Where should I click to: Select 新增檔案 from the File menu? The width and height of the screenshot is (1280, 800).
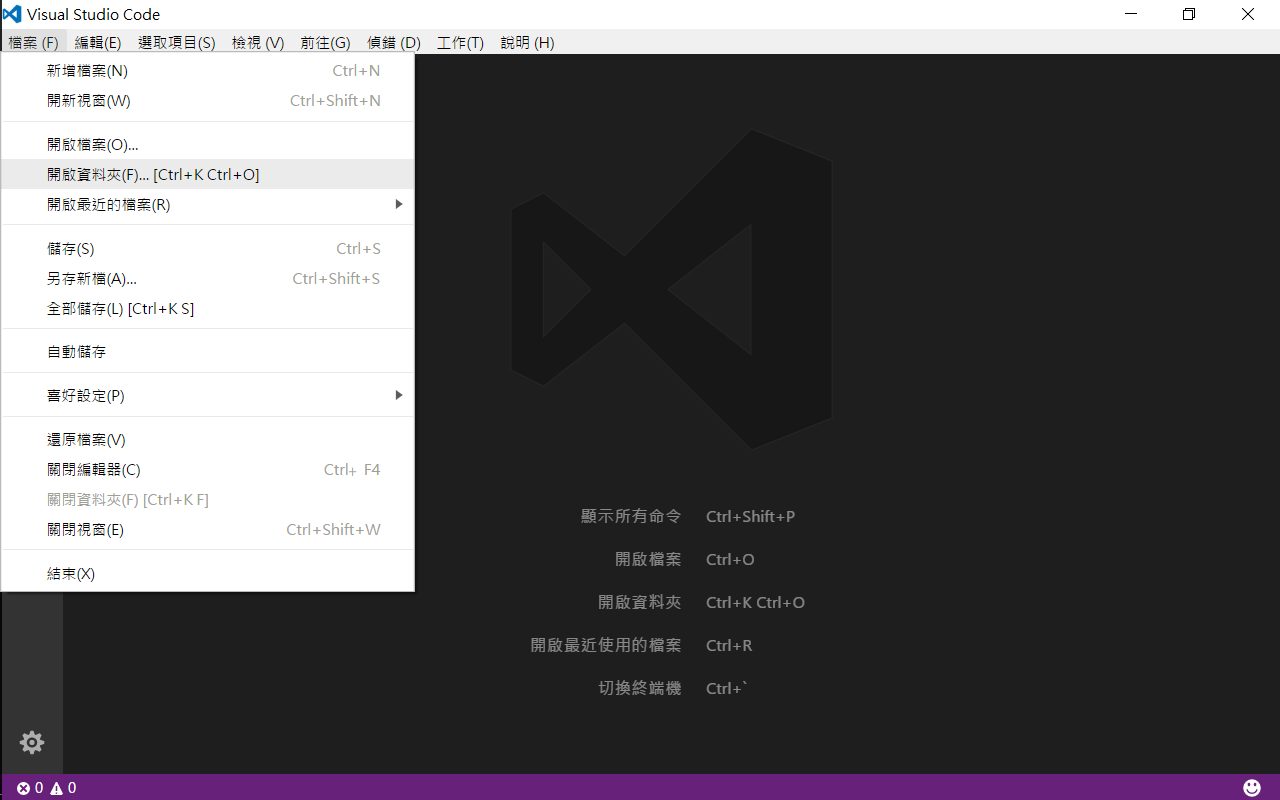86,70
